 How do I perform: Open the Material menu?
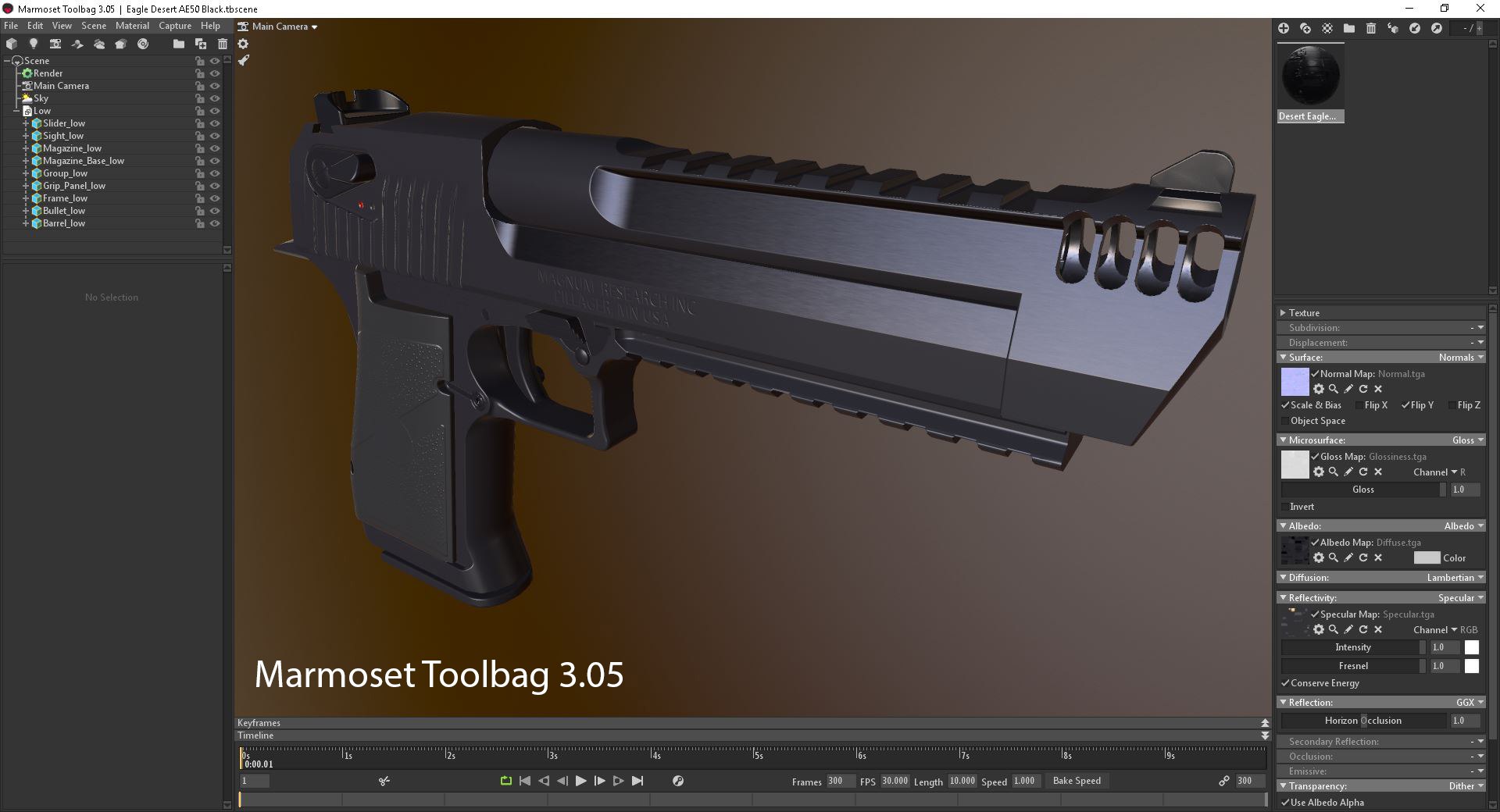click(132, 26)
